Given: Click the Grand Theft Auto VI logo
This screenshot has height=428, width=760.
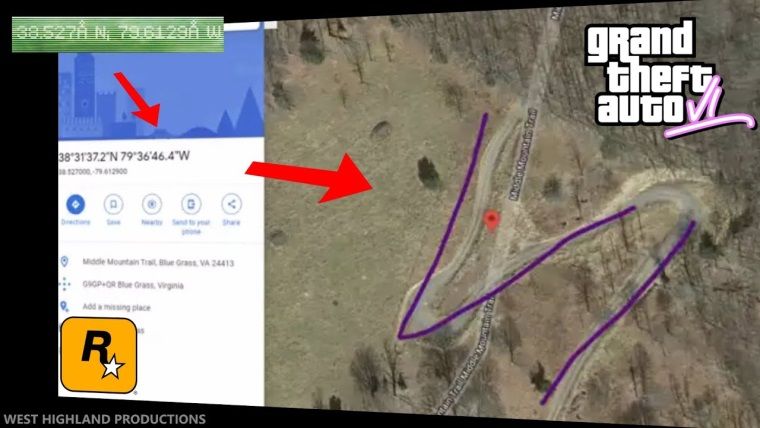Looking at the screenshot, I should click(669, 78).
